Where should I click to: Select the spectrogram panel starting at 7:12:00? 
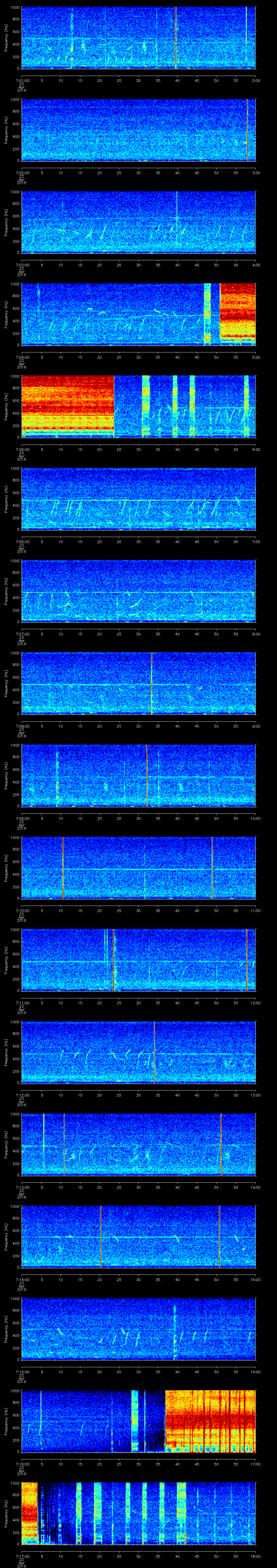pyautogui.click(x=139, y=1052)
